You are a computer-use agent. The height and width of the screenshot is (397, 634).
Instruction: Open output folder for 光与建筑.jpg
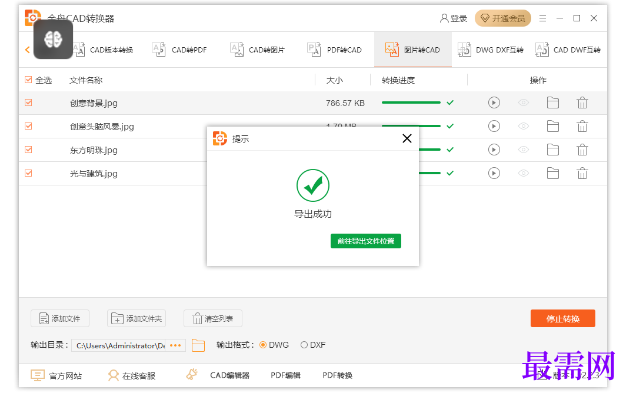[553, 173]
